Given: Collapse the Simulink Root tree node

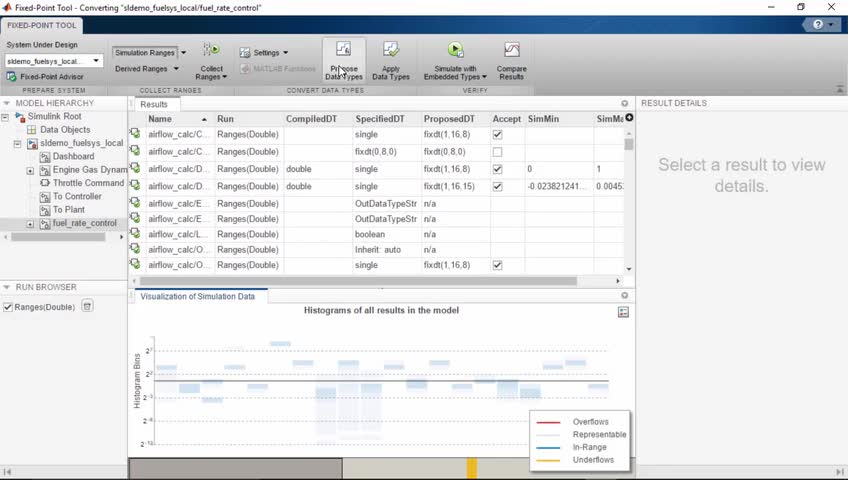Looking at the screenshot, I should click(x=5, y=117).
